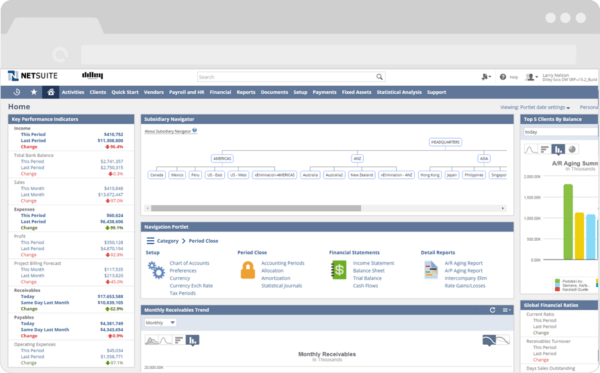Select pie chart in Top 5 Clients
Image resolution: width=600 pixels, height=373 pixels.
click(x=572, y=149)
